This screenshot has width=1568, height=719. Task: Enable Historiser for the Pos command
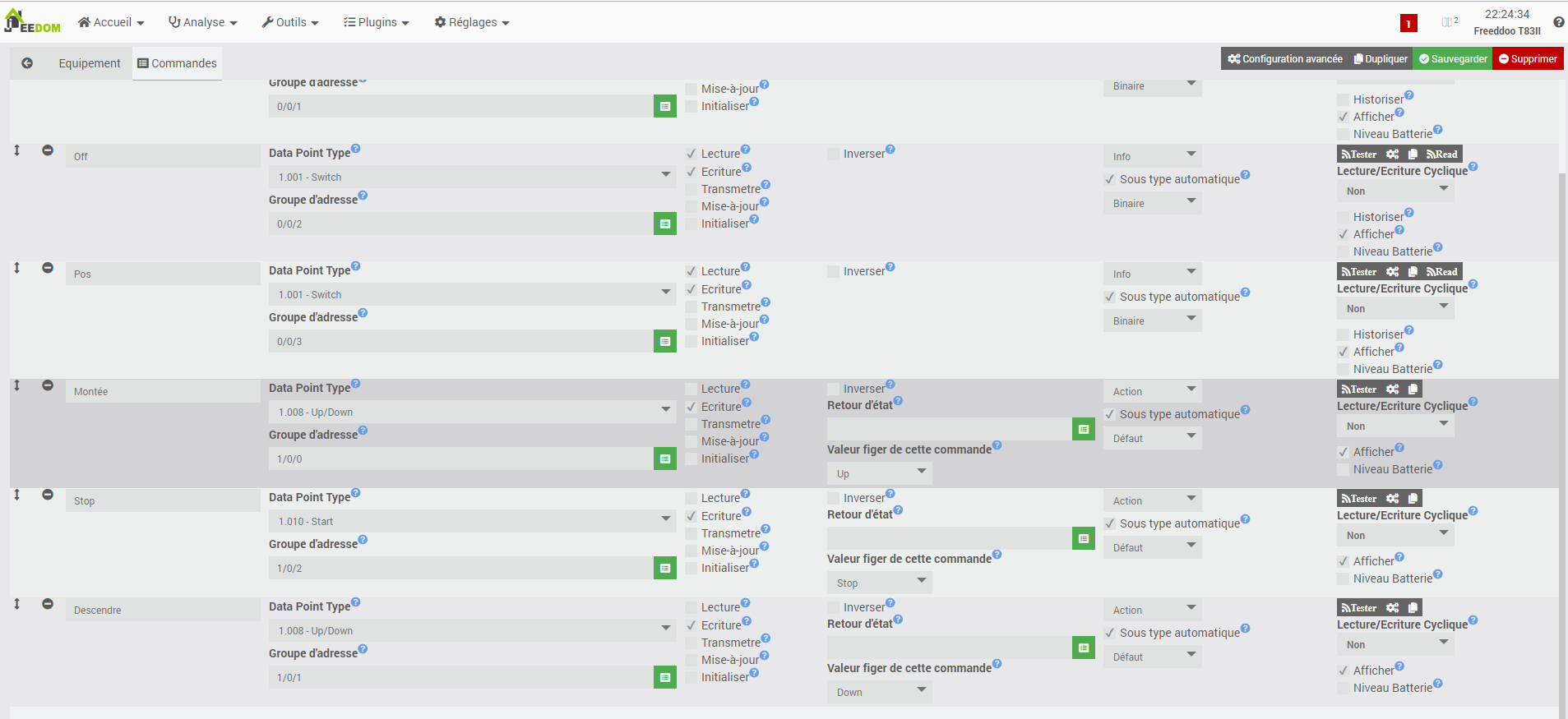click(1344, 334)
